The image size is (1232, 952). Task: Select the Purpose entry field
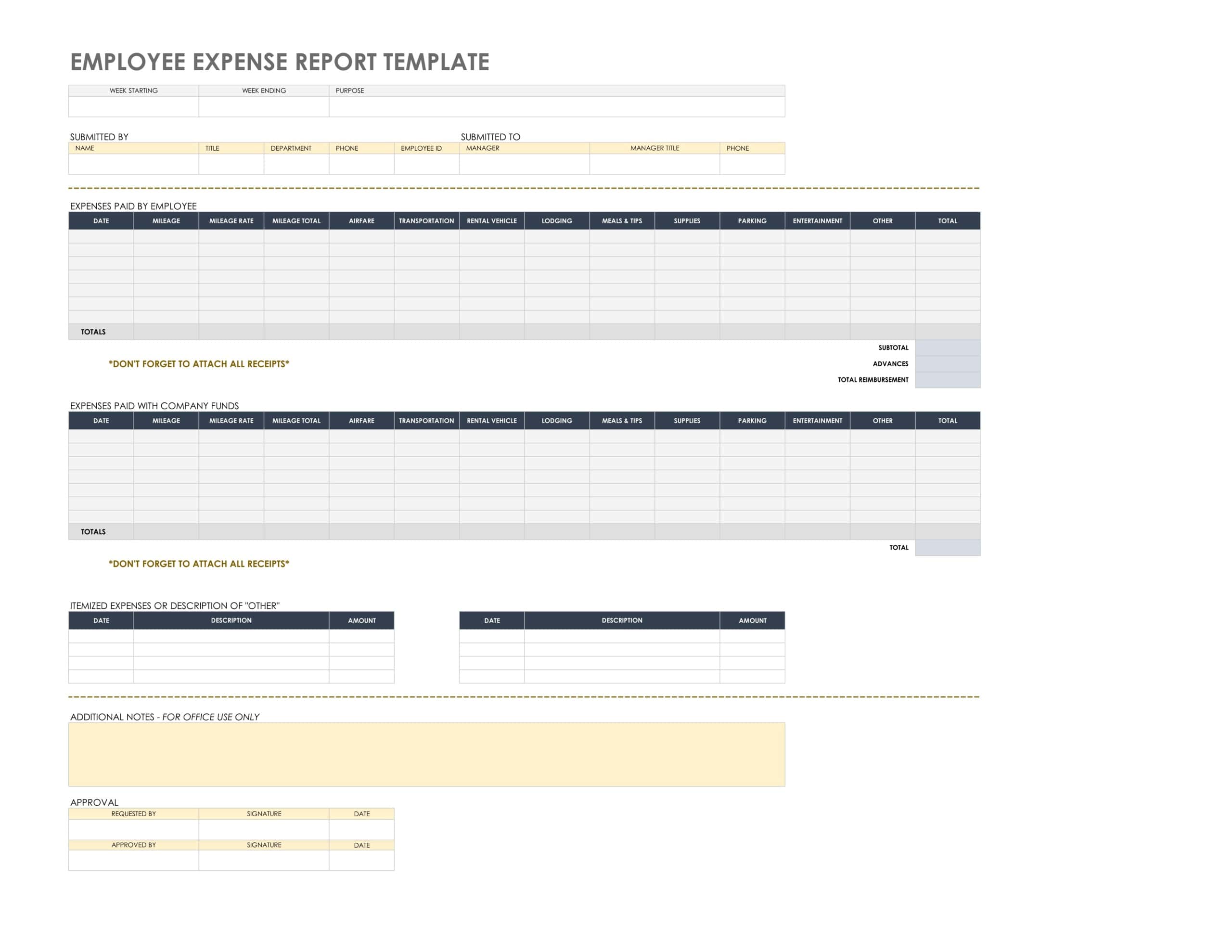point(557,107)
